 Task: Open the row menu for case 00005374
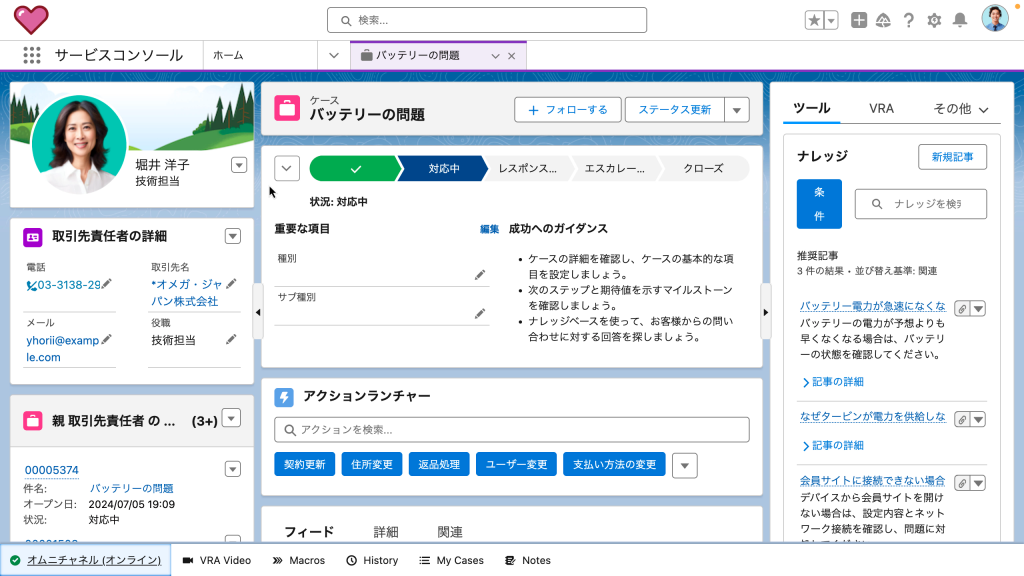coord(232,469)
